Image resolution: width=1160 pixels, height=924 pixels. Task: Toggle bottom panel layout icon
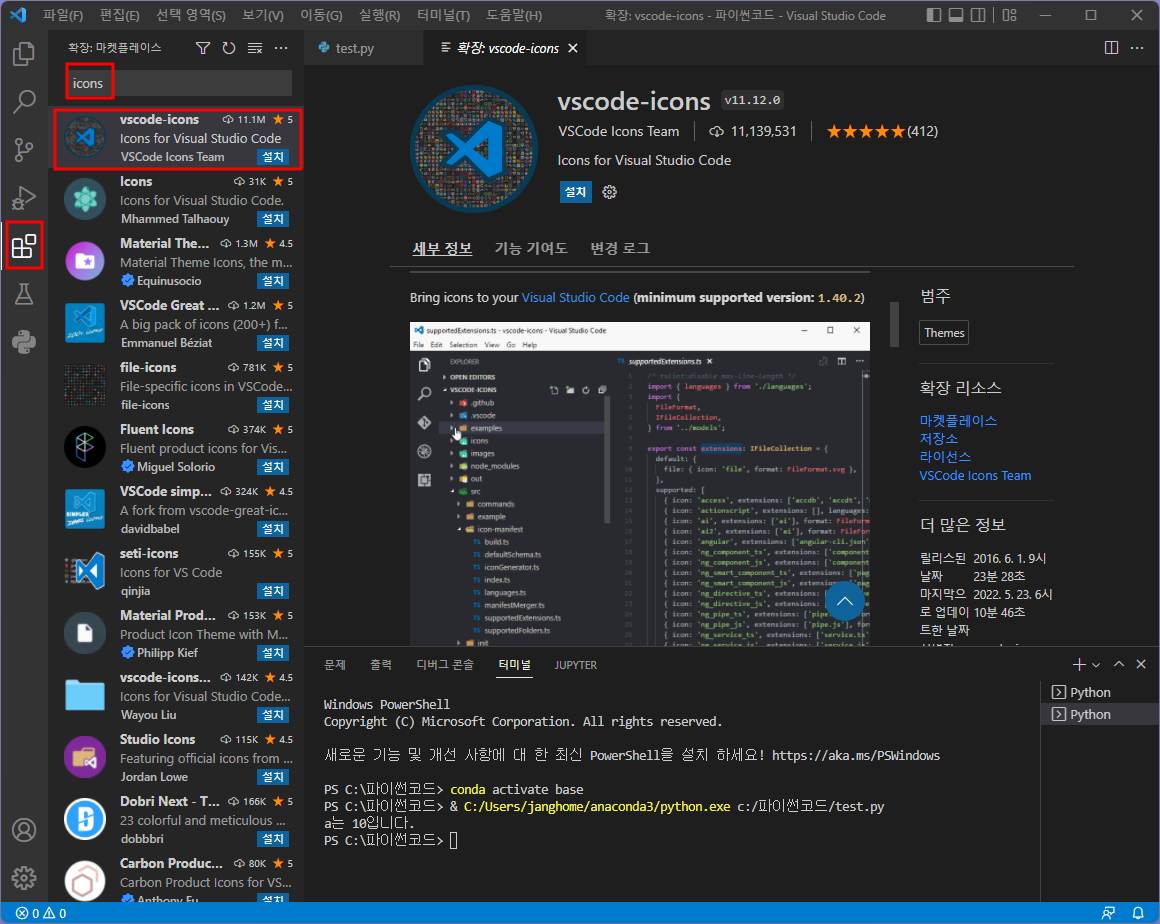[956, 15]
